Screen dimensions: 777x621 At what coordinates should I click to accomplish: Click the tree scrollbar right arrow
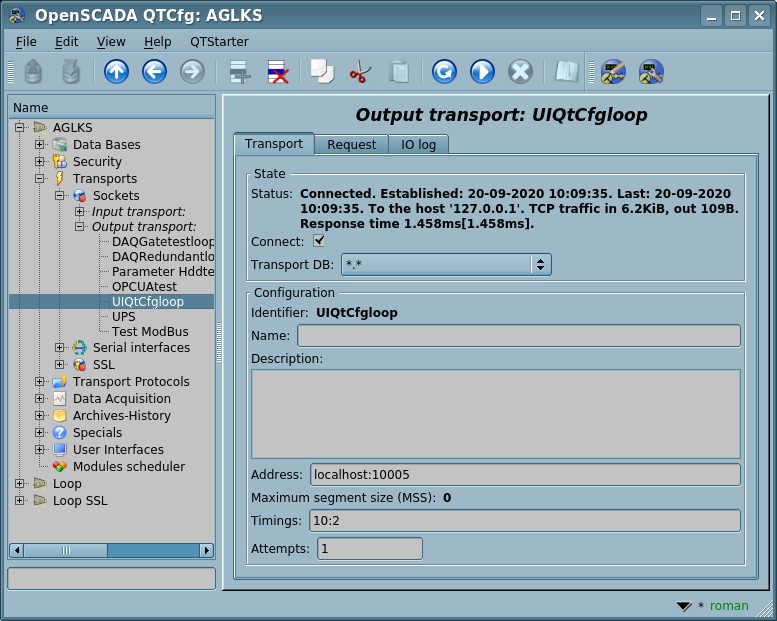click(207, 550)
